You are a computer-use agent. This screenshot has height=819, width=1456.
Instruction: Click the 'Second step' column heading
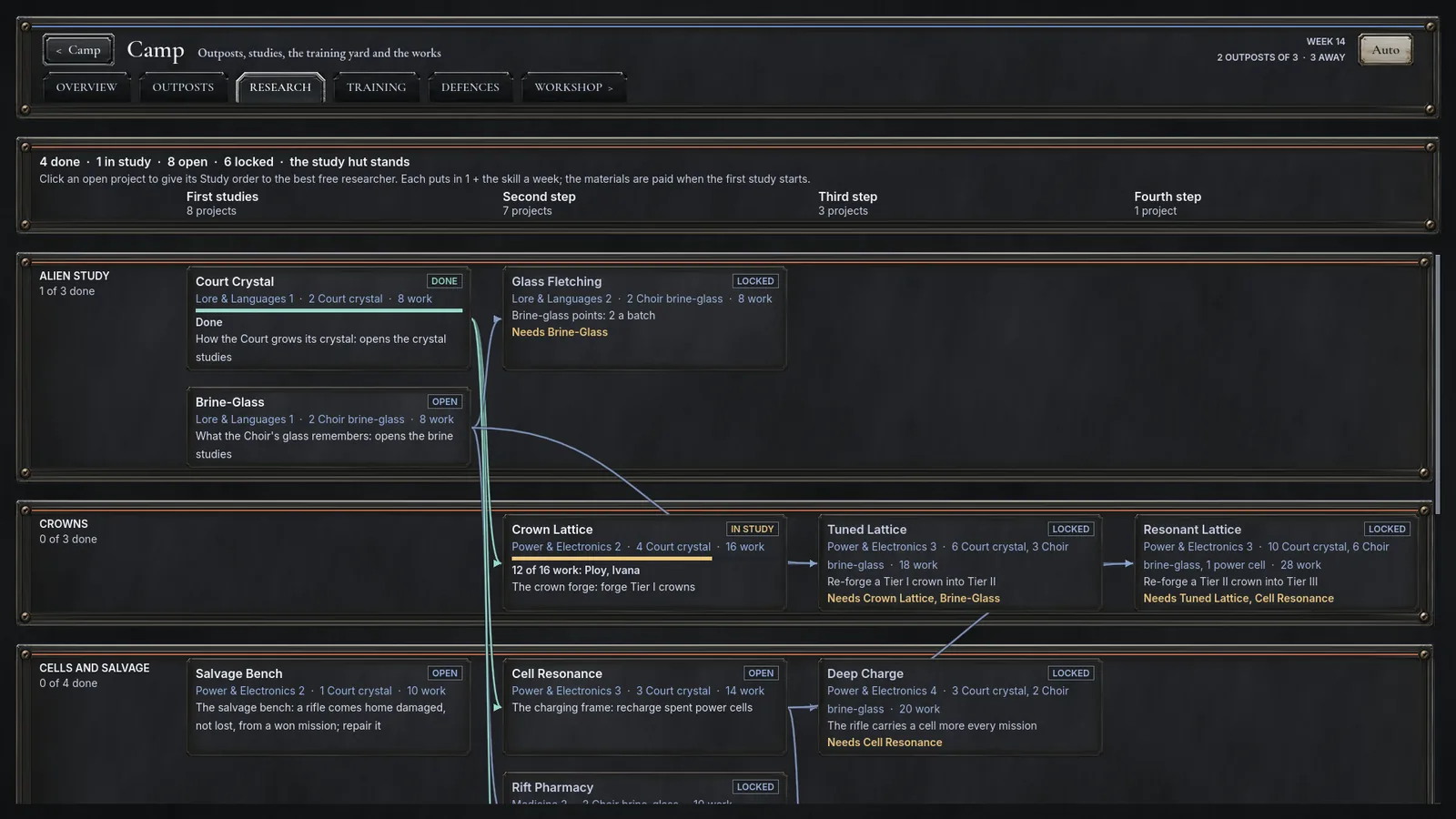coord(539,197)
